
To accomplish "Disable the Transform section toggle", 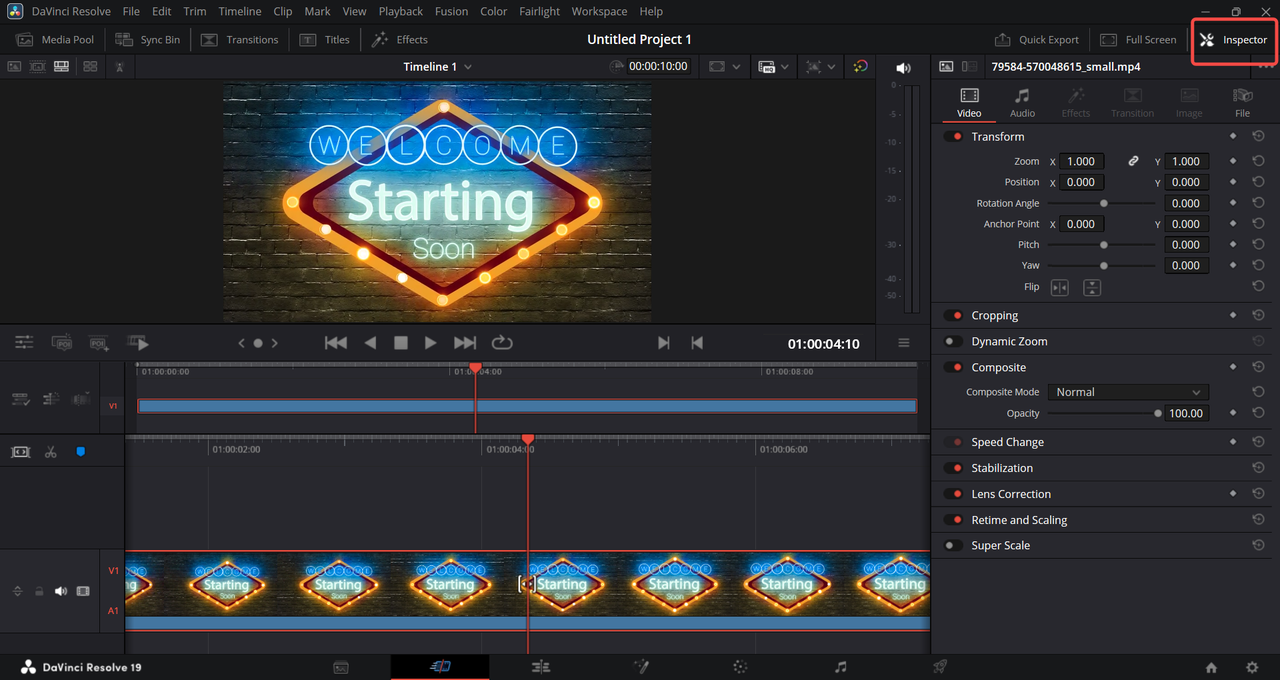I will click(954, 137).
